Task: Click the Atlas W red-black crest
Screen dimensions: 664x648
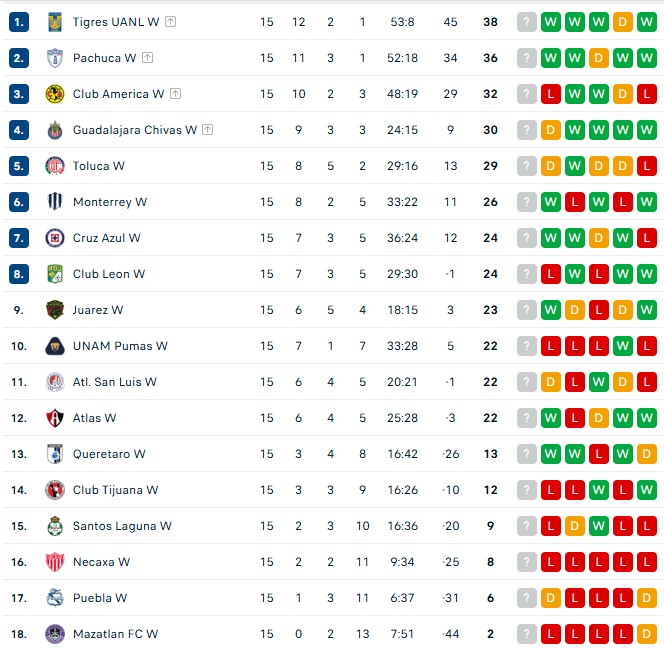Action: [55, 418]
